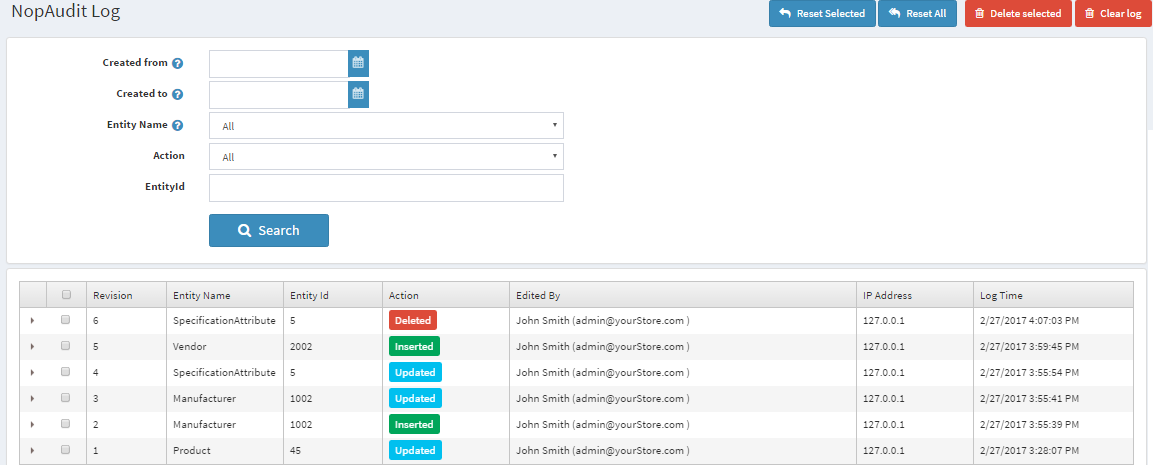Expand details of revision 1 Product row

(32, 450)
